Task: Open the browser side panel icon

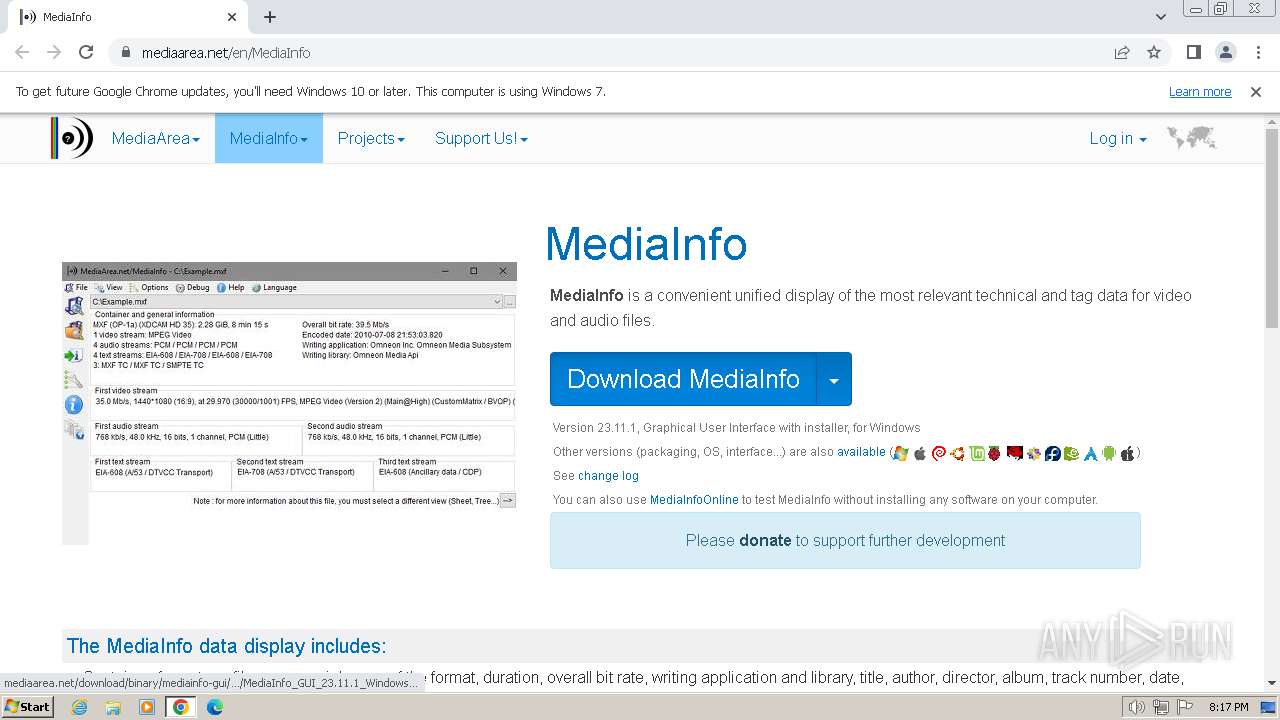Action: click(1193, 52)
